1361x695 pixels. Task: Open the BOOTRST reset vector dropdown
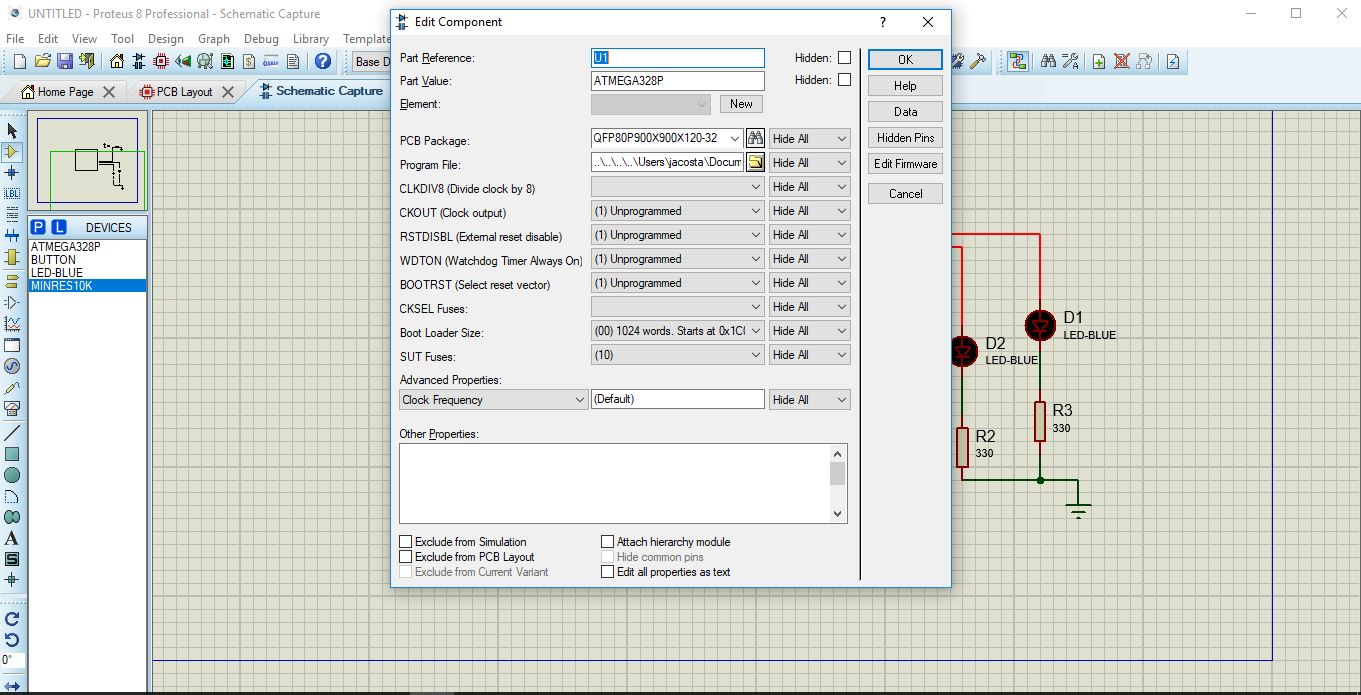point(678,283)
